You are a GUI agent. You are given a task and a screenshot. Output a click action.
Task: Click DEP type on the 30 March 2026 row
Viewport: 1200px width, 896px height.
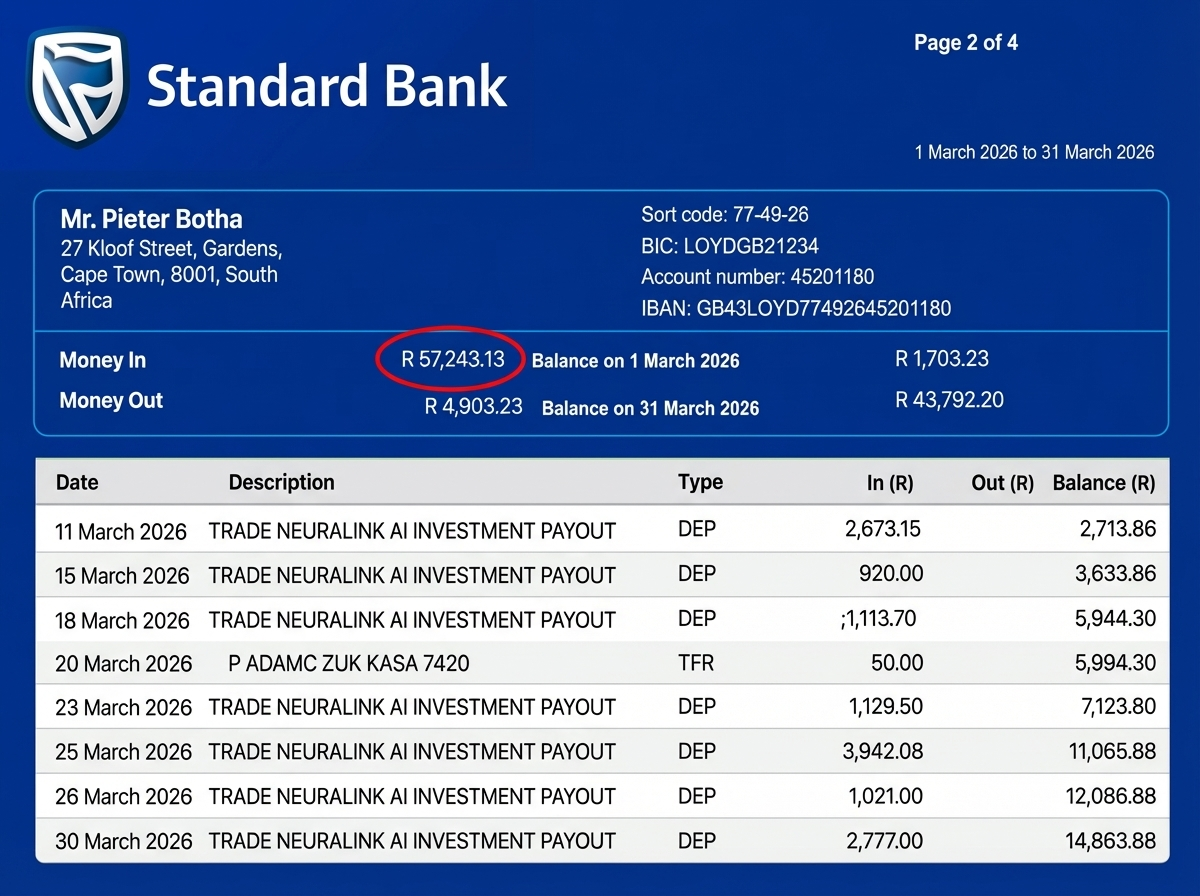(x=697, y=839)
